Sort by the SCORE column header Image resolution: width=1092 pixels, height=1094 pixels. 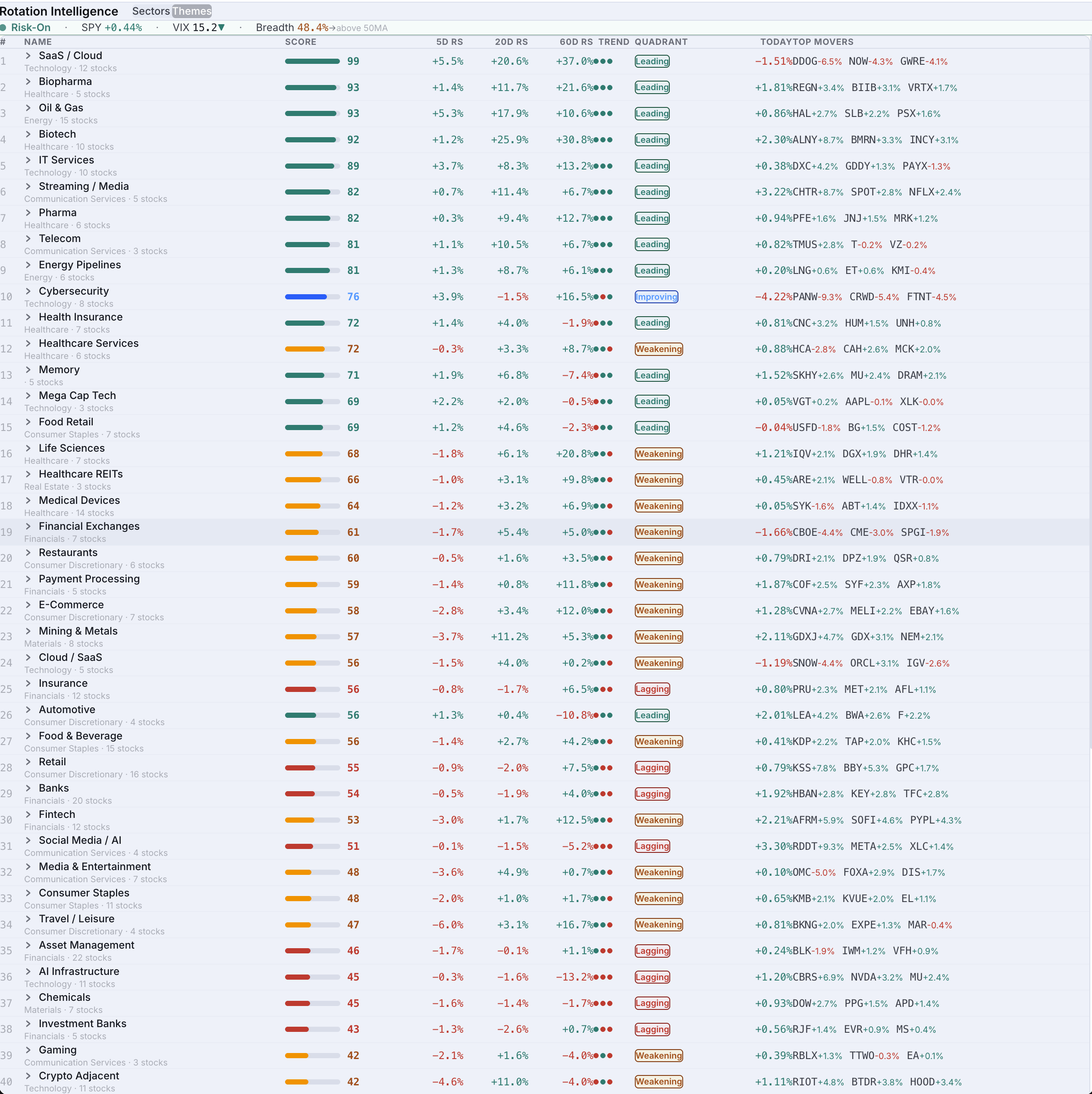tap(301, 42)
